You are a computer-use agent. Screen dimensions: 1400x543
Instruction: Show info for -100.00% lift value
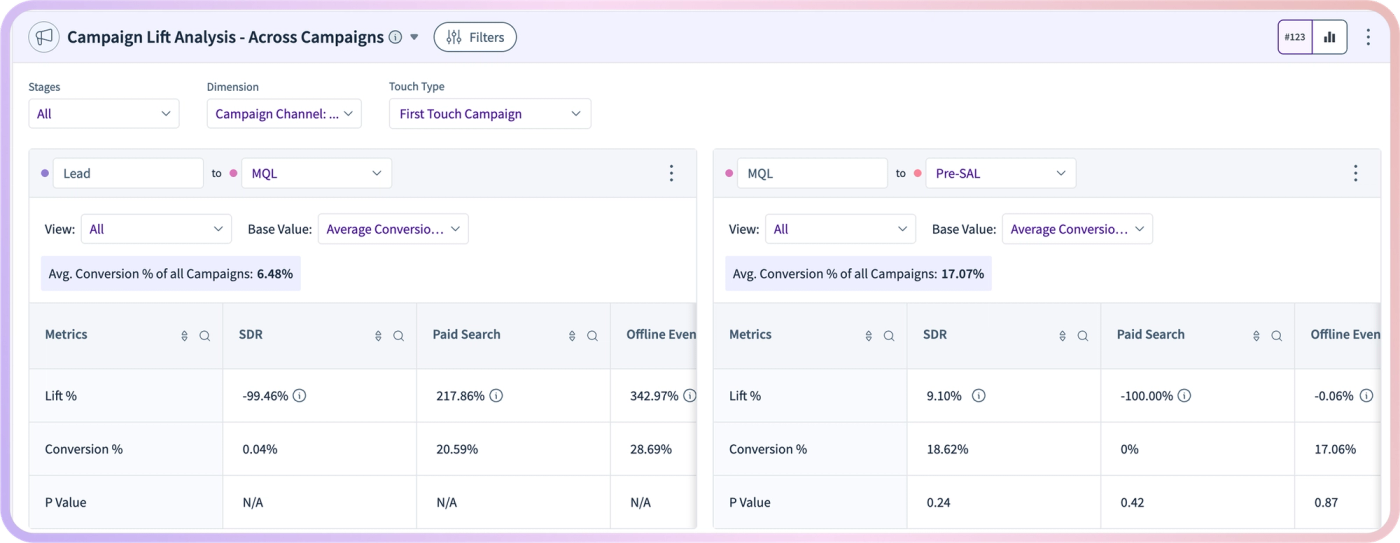[x=1184, y=396]
